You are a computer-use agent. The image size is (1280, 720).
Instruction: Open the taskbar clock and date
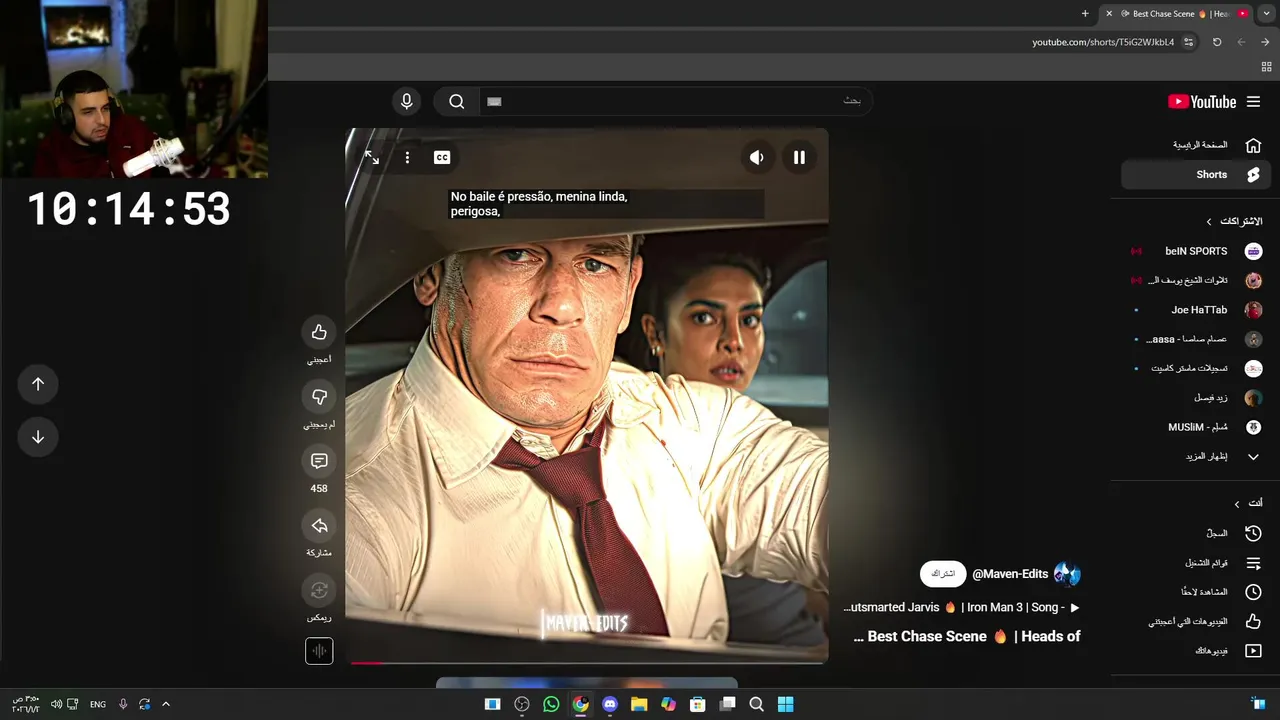point(26,703)
